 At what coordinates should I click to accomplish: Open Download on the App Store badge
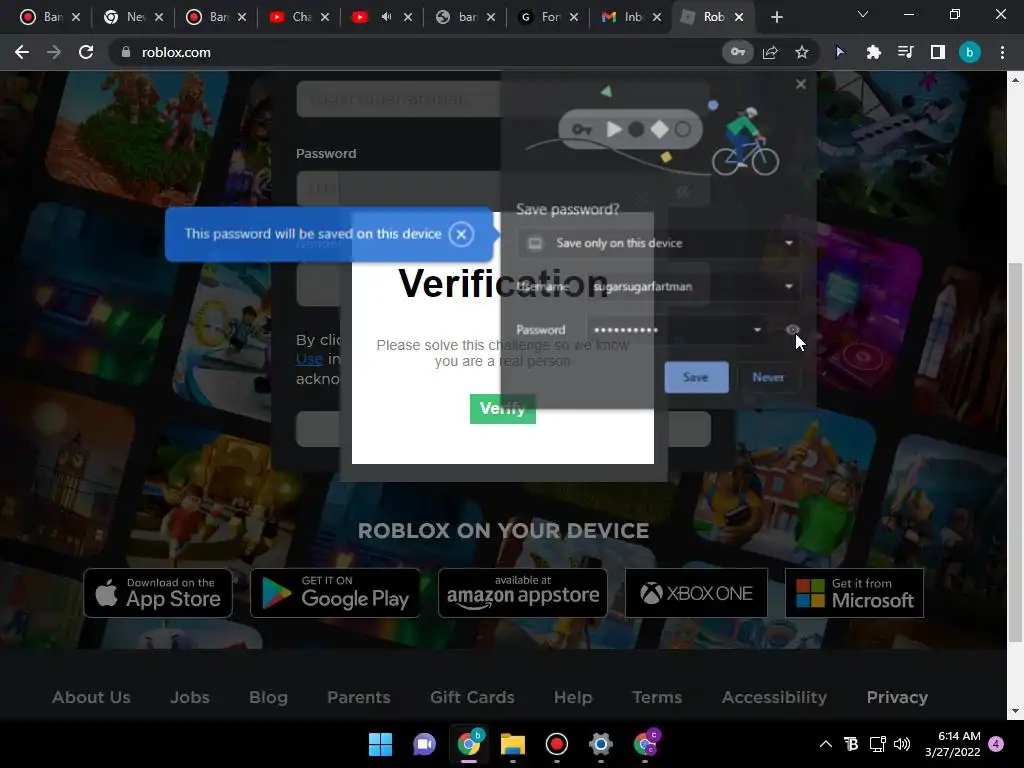coord(158,593)
